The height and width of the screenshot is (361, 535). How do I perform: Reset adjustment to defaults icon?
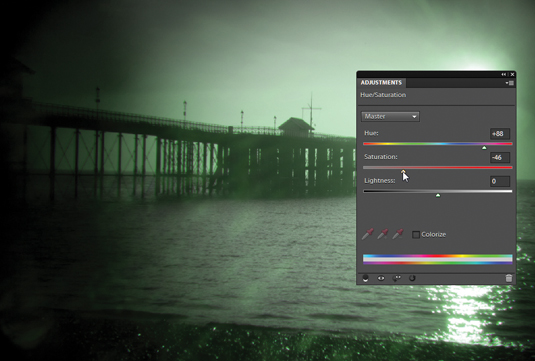pyautogui.click(x=412, y=278)
